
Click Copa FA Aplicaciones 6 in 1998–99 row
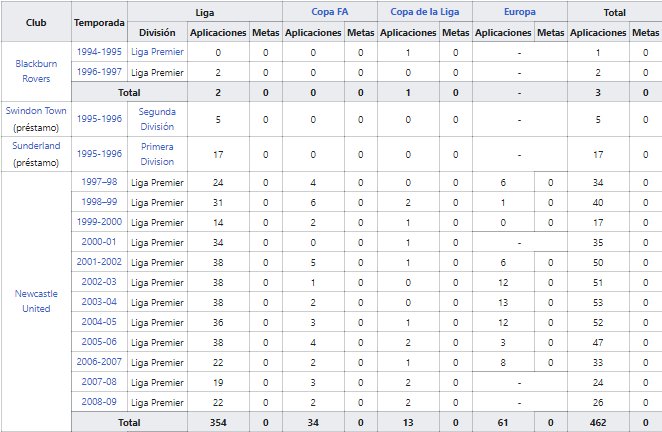(313, 202)
